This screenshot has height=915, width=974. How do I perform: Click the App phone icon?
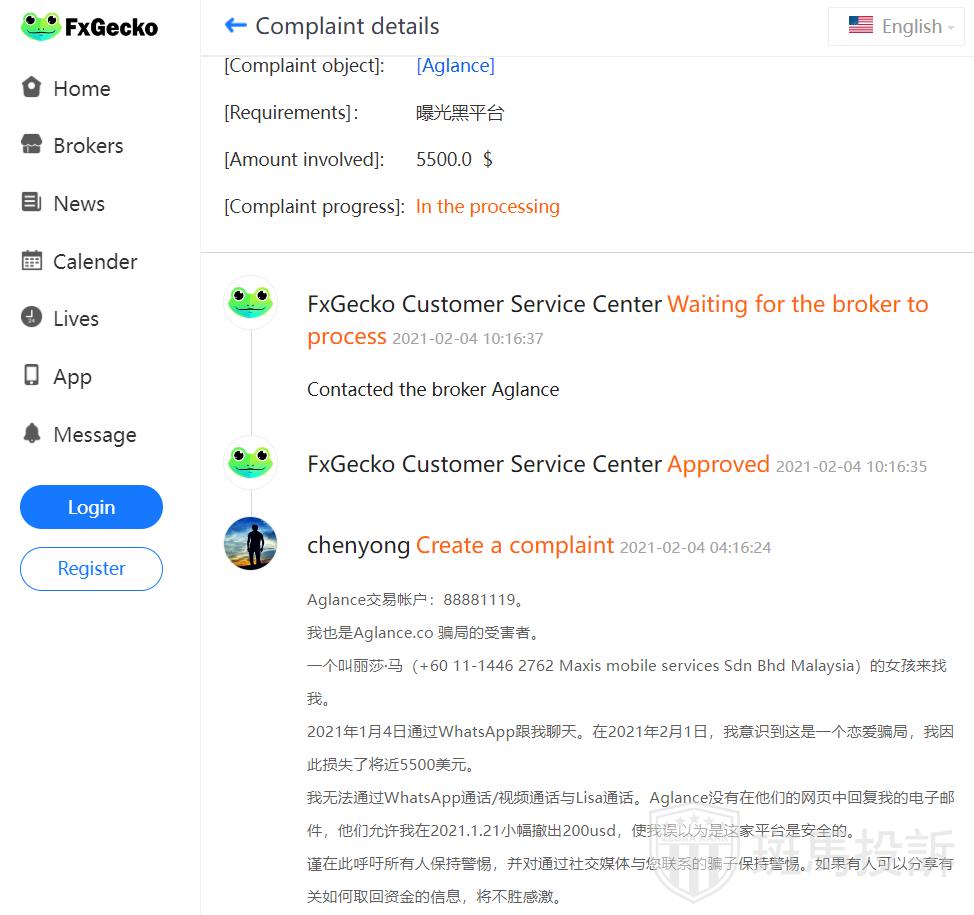click(x=32, y=376)
